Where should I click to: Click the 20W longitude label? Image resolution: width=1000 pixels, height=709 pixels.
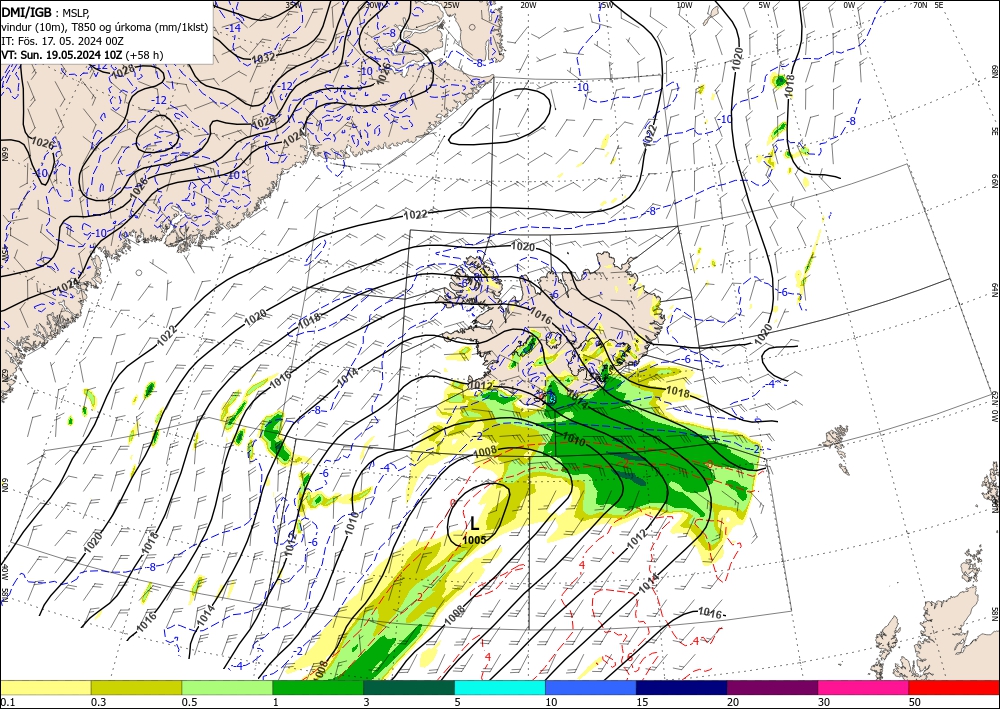pyautogui.click(x=527, y=4)
